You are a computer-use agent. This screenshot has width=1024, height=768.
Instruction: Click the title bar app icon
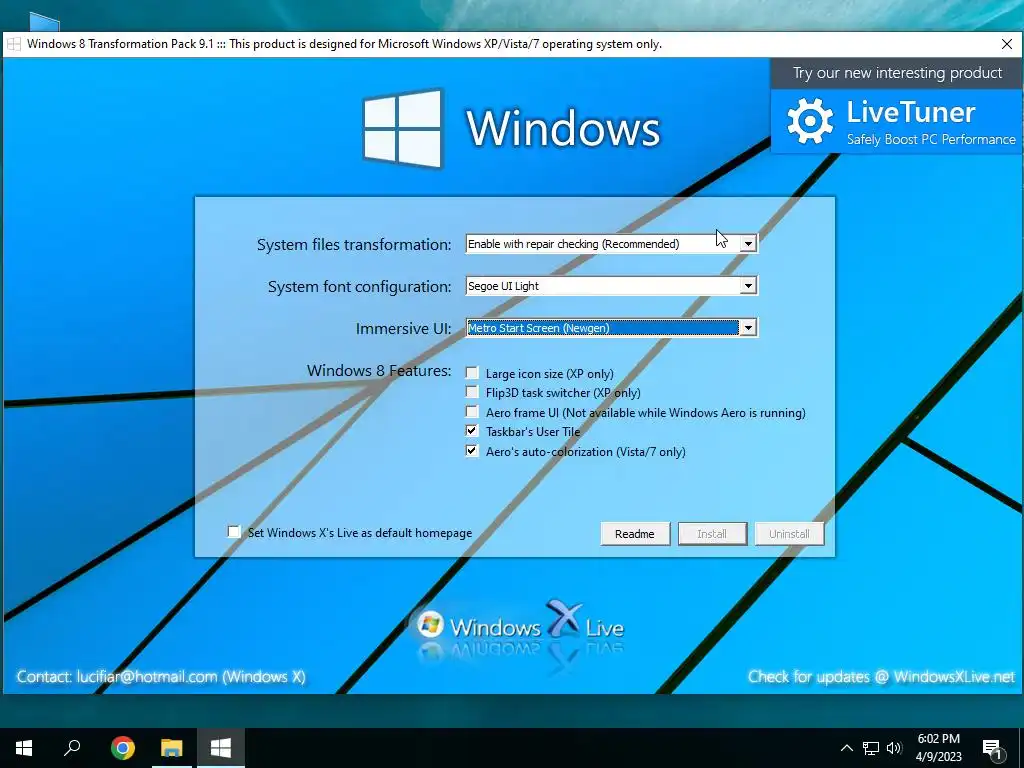(14, 44)
